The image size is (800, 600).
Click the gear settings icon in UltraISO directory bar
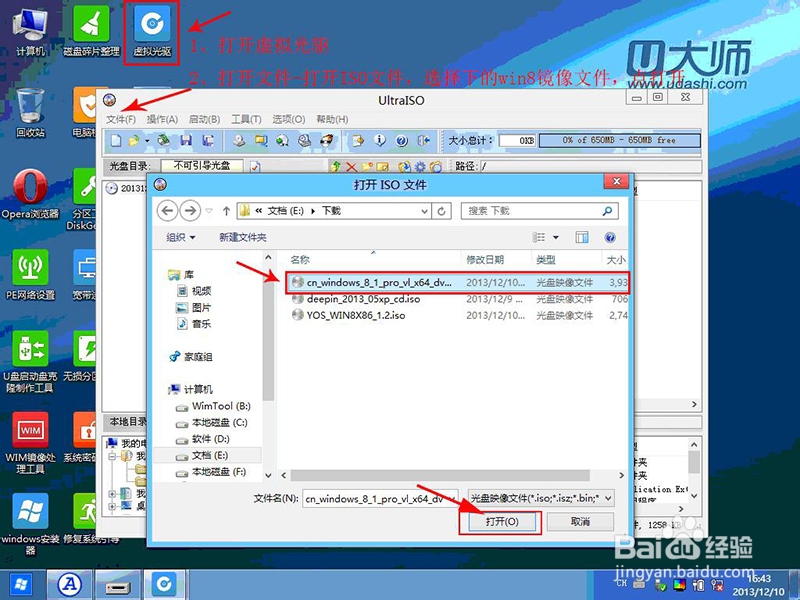click(x=420, y=167)
